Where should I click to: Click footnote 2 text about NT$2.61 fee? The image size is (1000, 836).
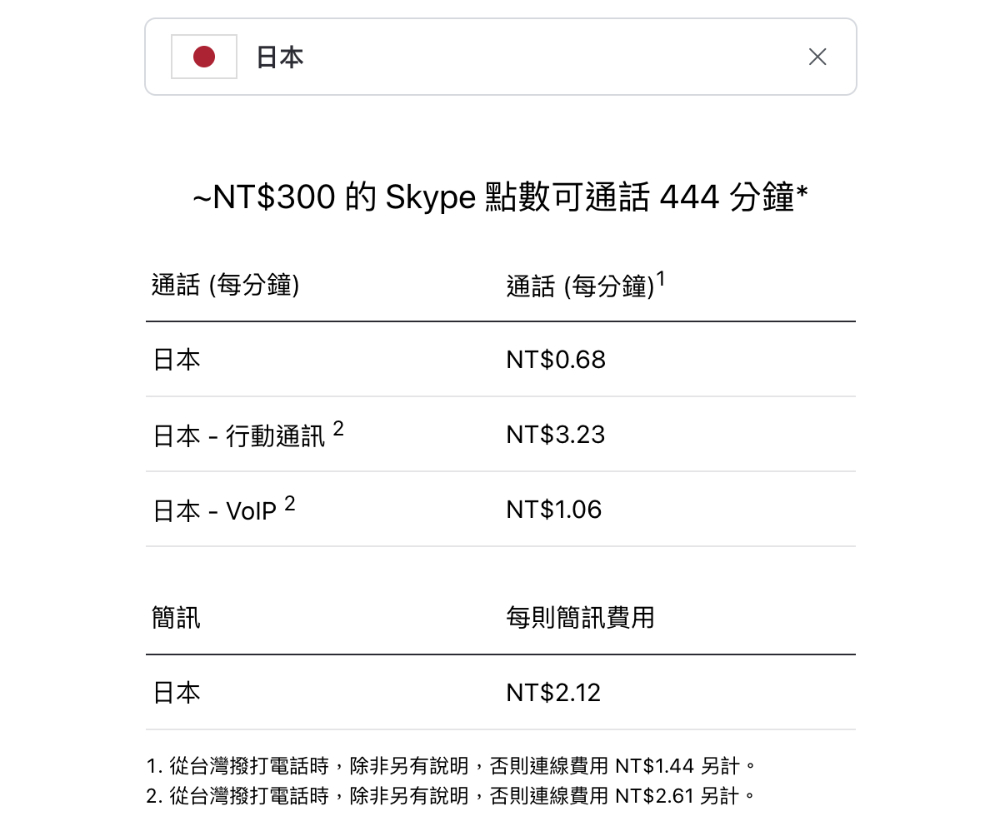[451, 796]
